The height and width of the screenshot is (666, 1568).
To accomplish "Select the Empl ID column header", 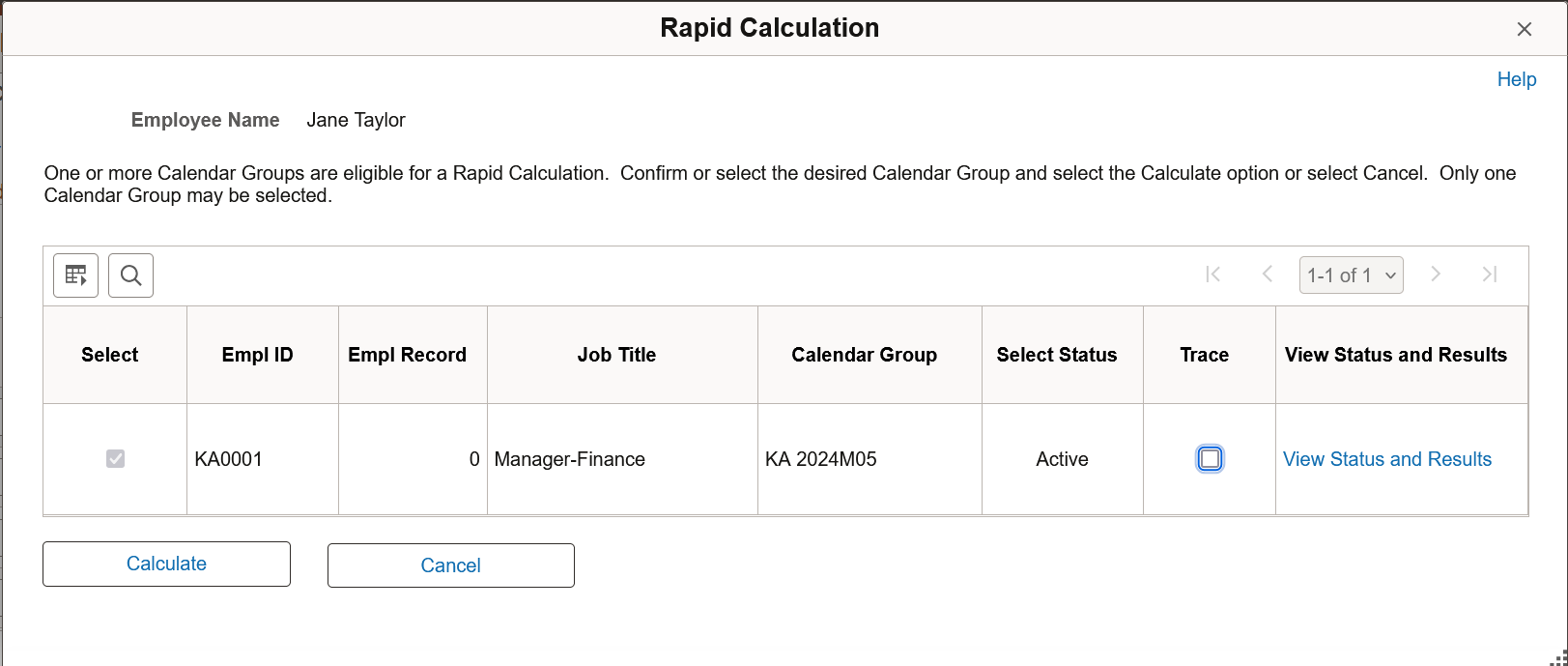I will [257, 355].
